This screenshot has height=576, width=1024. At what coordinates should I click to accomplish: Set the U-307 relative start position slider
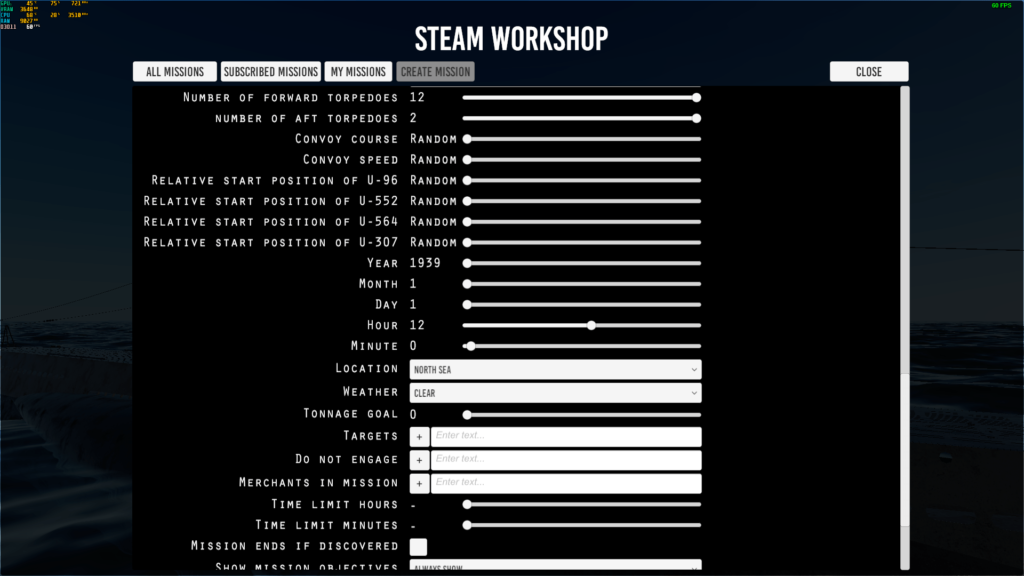(x=581, y=243)
